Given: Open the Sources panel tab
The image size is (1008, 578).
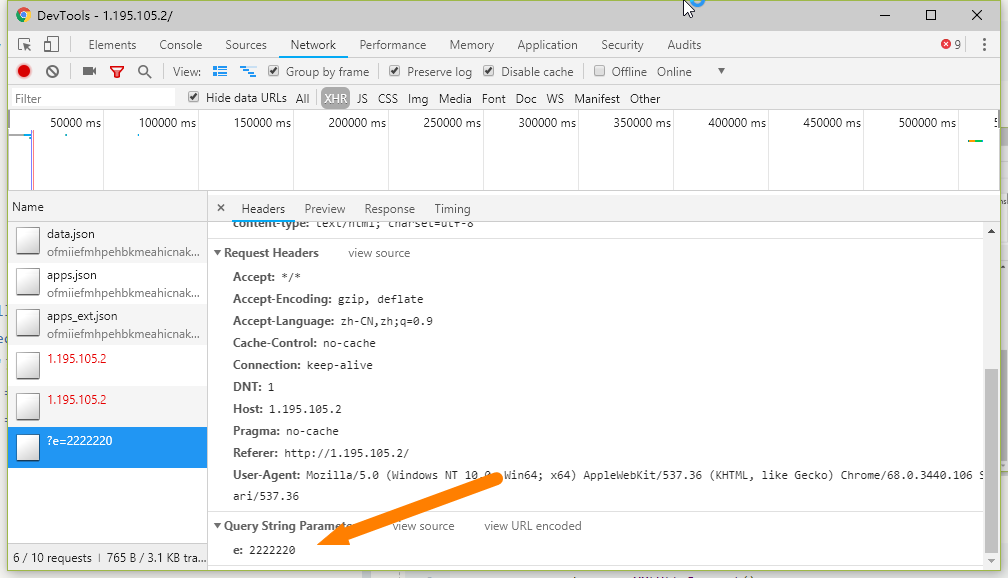Looking at the screenshot, I should 246,44.
